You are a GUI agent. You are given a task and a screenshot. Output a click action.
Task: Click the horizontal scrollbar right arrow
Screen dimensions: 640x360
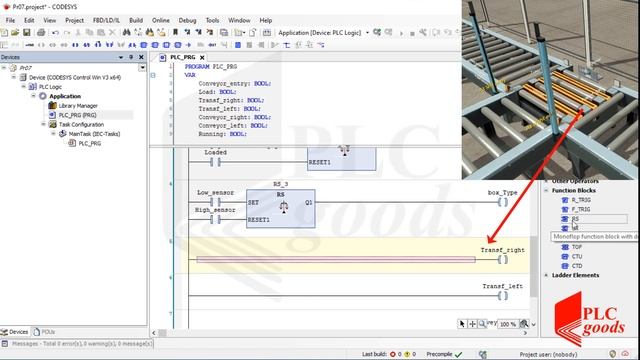525,333
